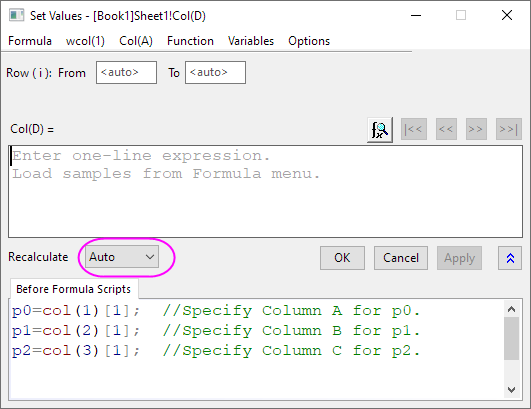Viewport: 531px width, 409px height.
Task: Open the Options menu
Action: 309,41
